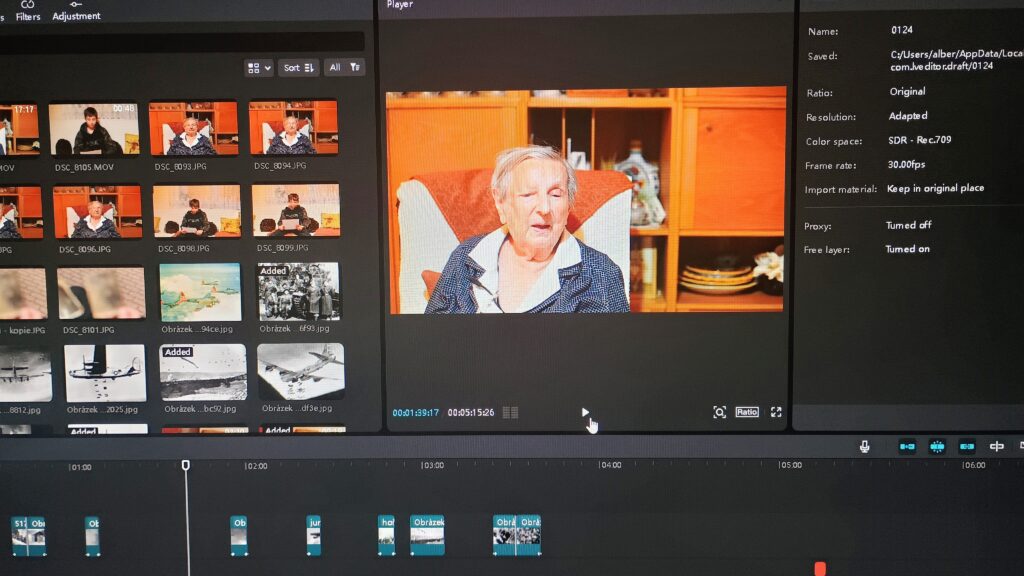1024x576 pixels.
Task: Select the DSC_8101.JPG thumbnail
Action: [x=101, y=293]
